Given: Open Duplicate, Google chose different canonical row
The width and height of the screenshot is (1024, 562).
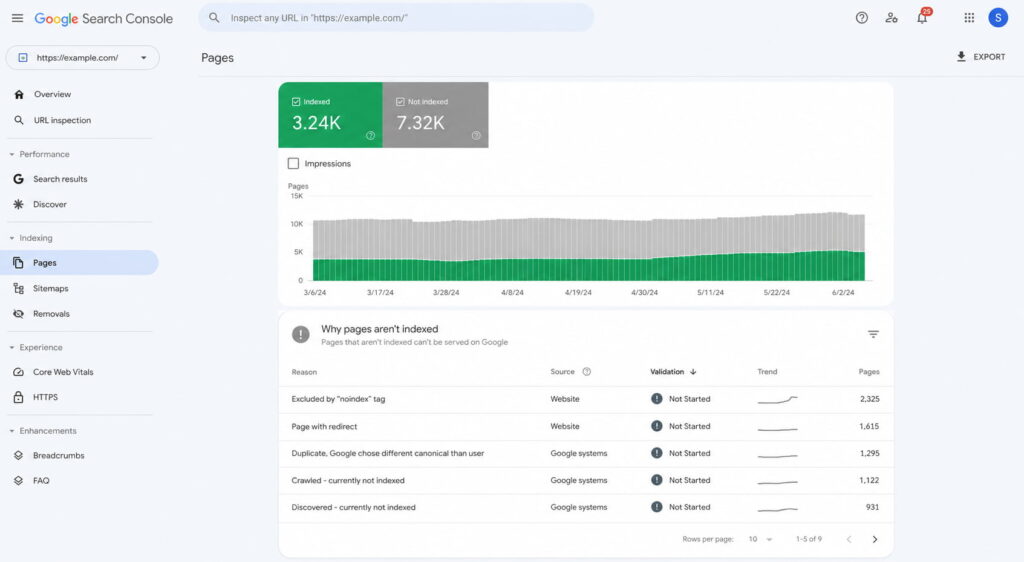Looking at the screenshot, I should pos(586,453).
